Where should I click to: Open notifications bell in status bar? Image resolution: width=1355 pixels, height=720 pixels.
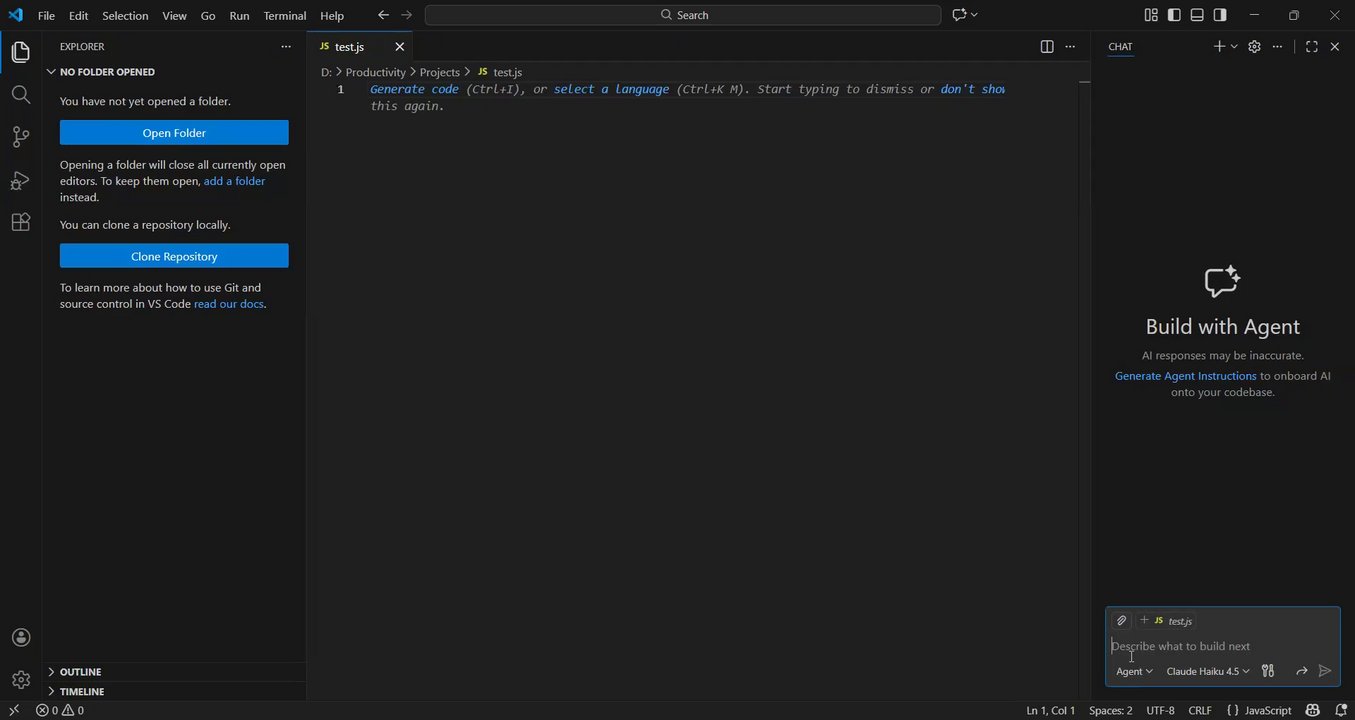[1341, 710]
